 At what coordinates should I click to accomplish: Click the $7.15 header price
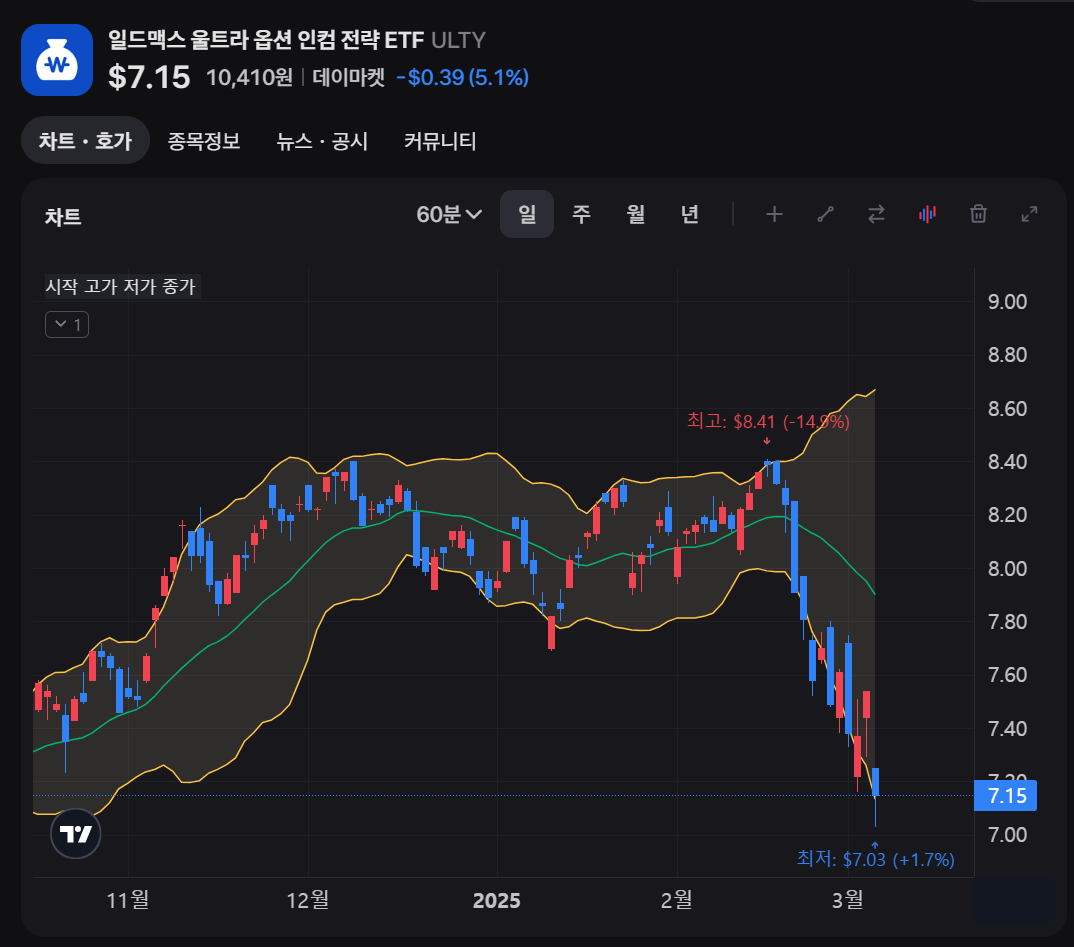point(149,77)
